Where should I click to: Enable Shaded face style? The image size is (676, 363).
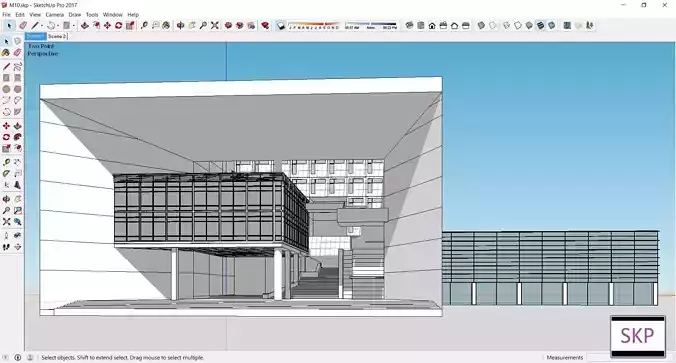pos(529,26)
